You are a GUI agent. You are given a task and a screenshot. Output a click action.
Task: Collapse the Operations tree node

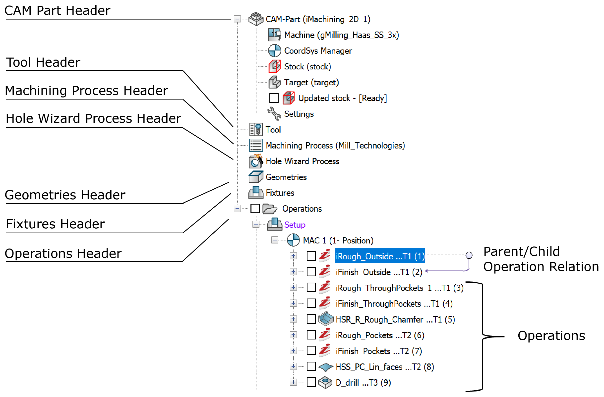237,208
